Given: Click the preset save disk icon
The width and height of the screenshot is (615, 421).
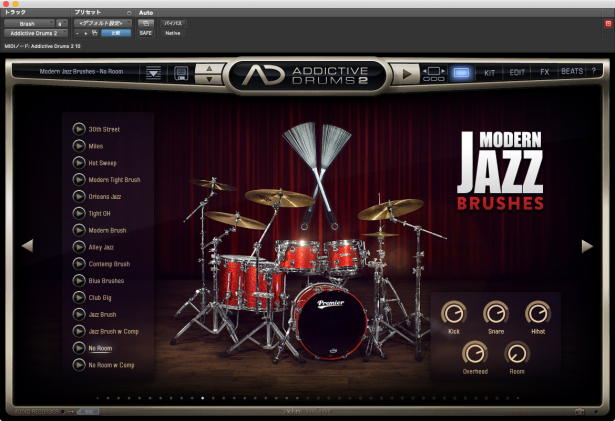Looking at the screenshot, I should tap(181, 73).
